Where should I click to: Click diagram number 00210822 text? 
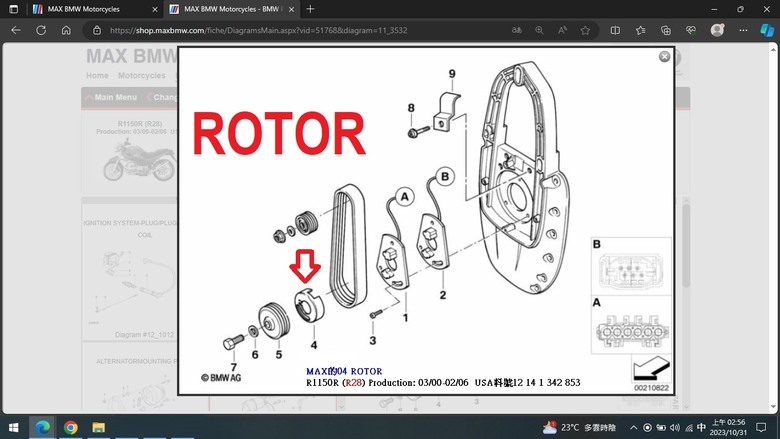coord(651,388)
